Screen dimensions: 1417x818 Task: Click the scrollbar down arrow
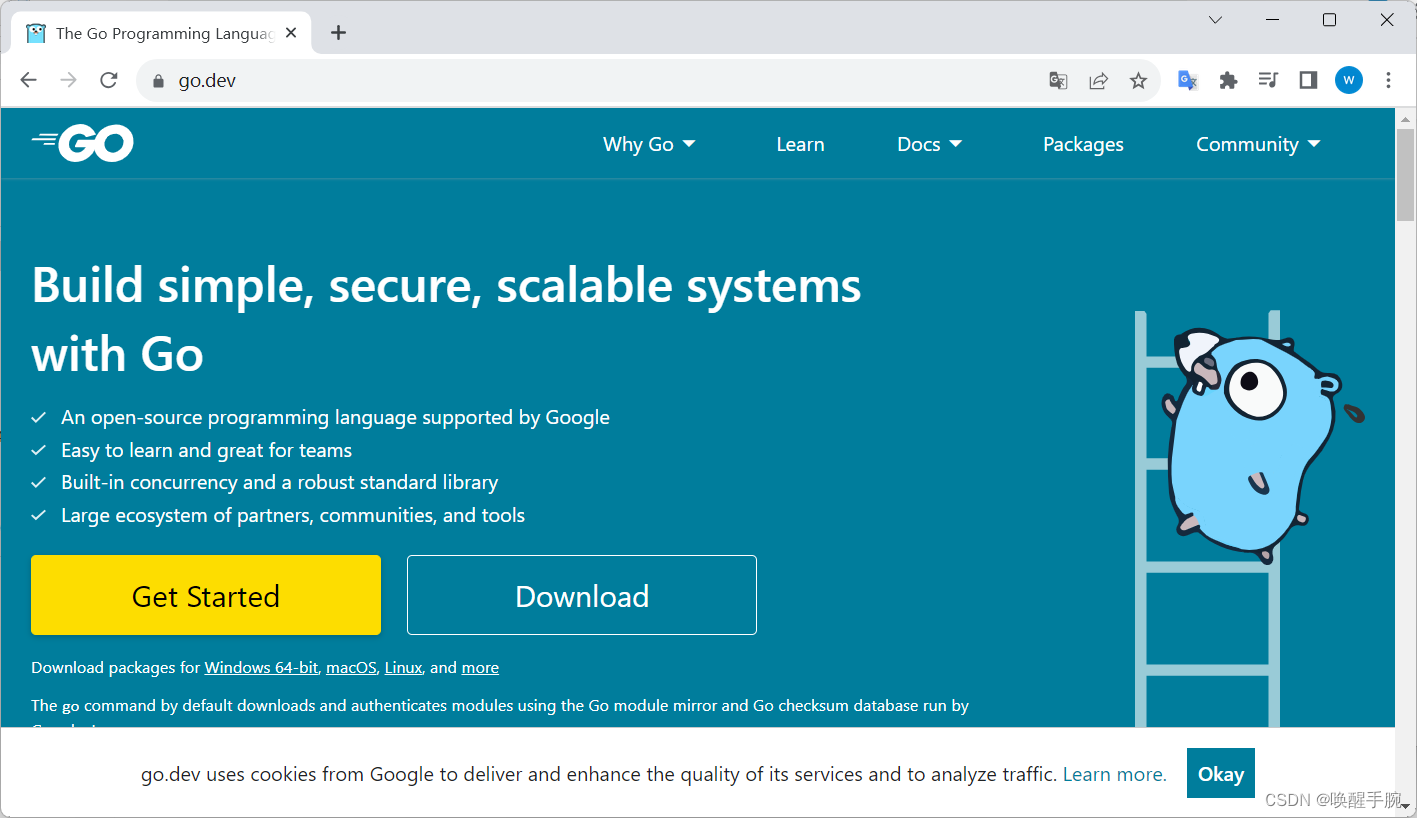pos(1405,808)
